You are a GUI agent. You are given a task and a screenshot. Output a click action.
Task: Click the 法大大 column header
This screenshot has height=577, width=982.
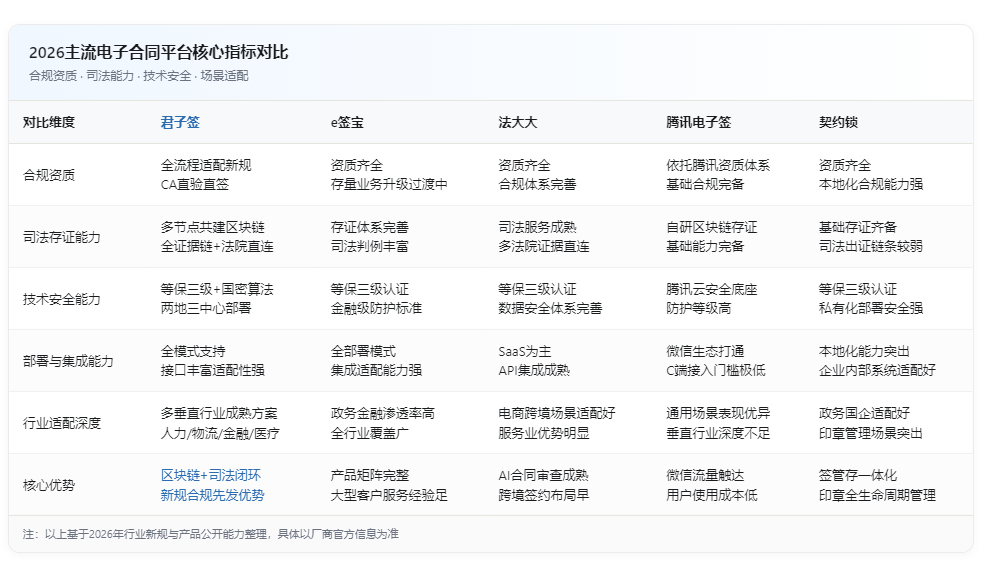click(518, 122)
